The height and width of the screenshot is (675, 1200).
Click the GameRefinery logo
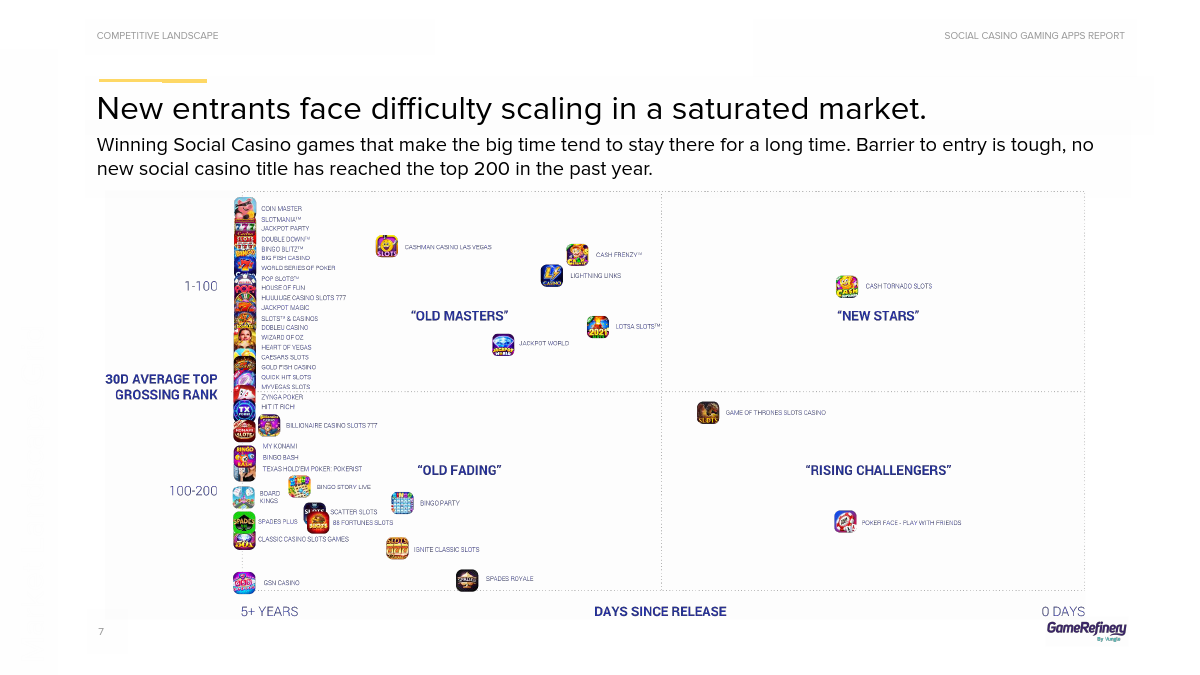pyautogui.click(x=1086, y=631)
